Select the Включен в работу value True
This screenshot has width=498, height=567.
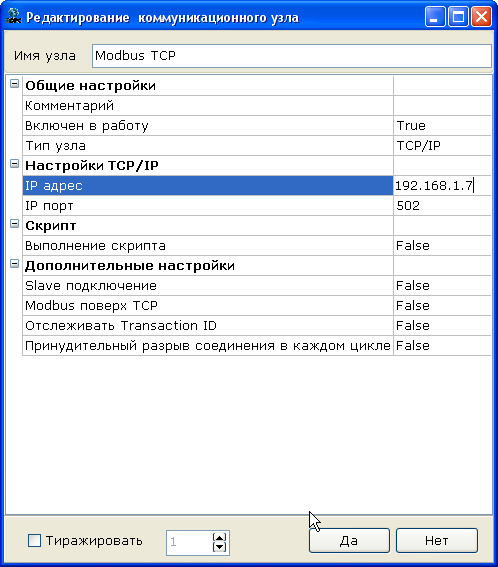coord(442,126)
